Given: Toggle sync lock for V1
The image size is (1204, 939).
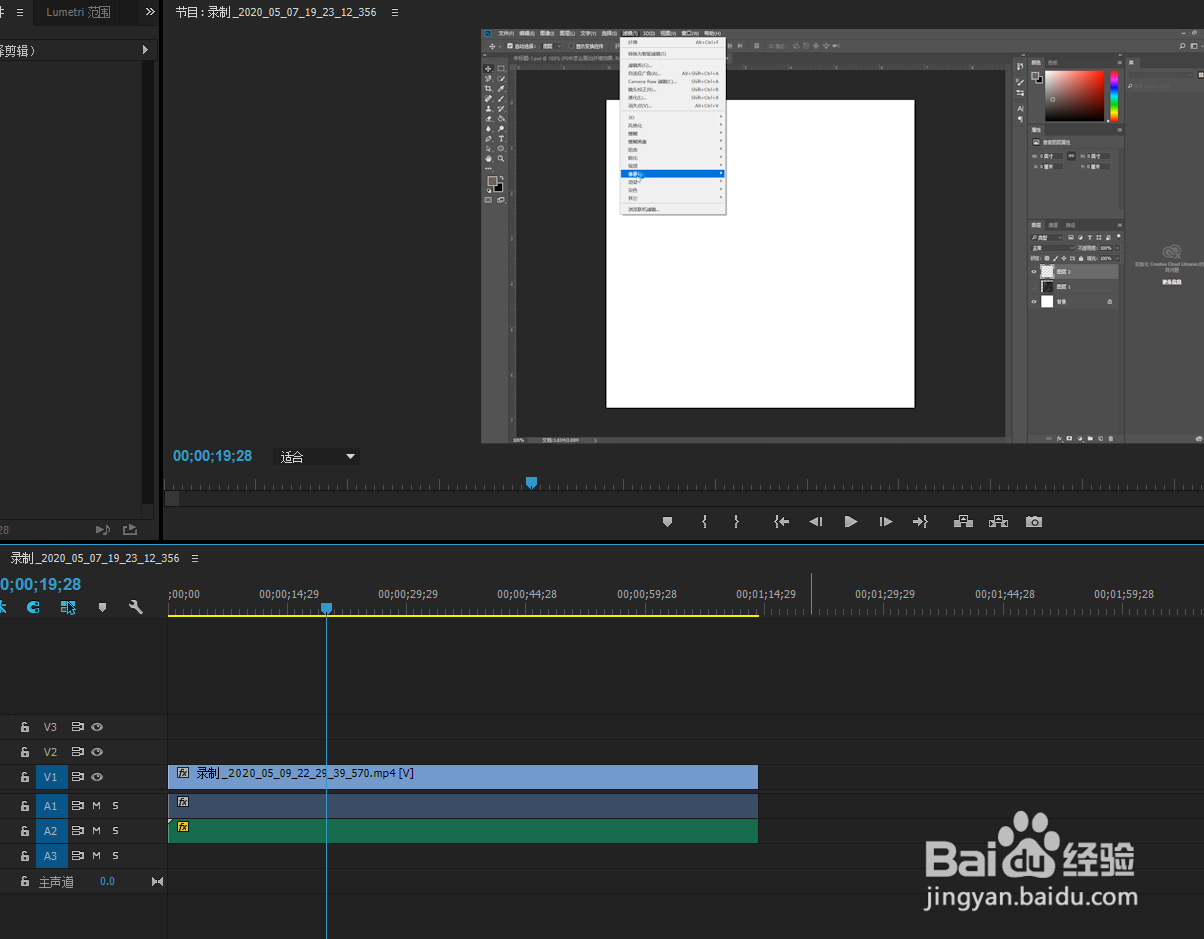Looking at the screenshot, I should tap(78, 777).
